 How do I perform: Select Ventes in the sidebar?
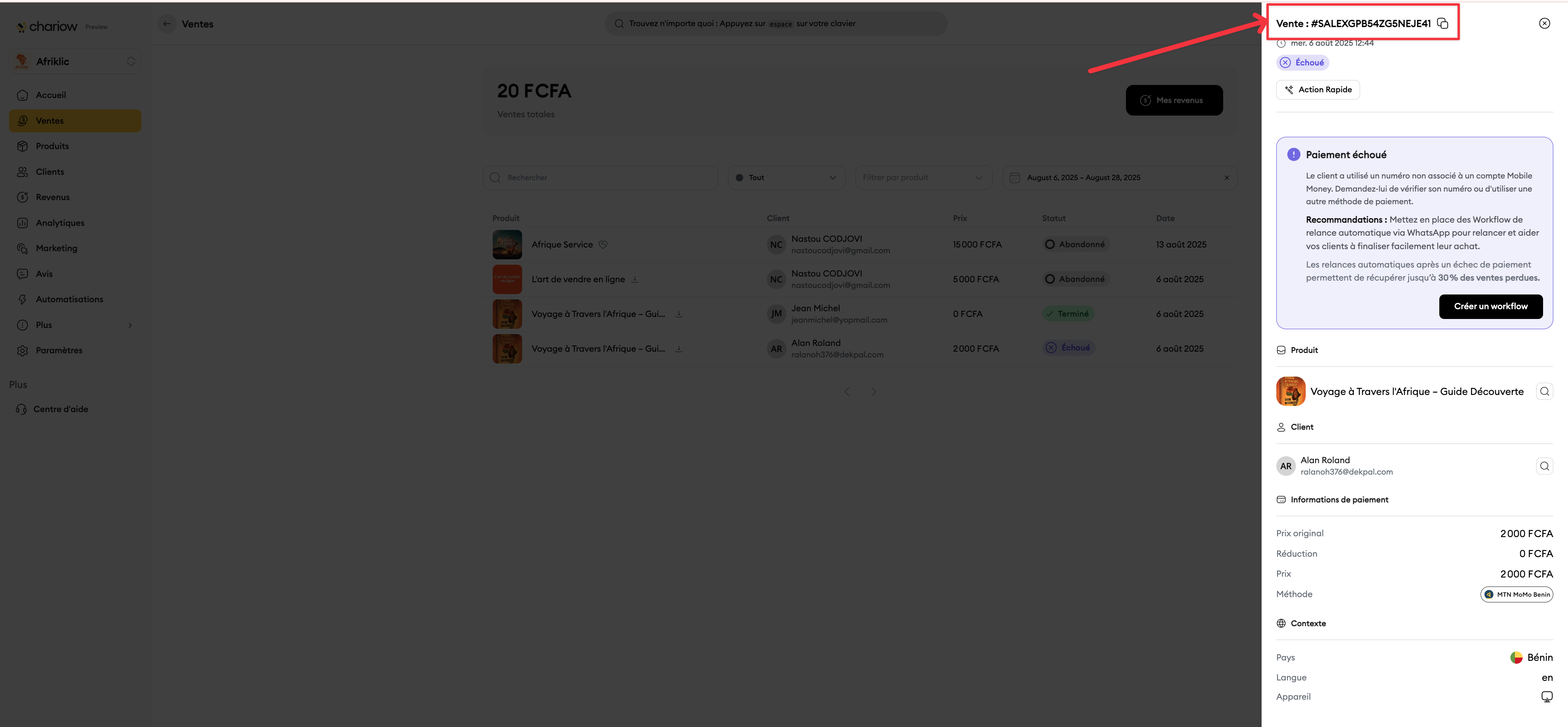[x=75, y=120]
